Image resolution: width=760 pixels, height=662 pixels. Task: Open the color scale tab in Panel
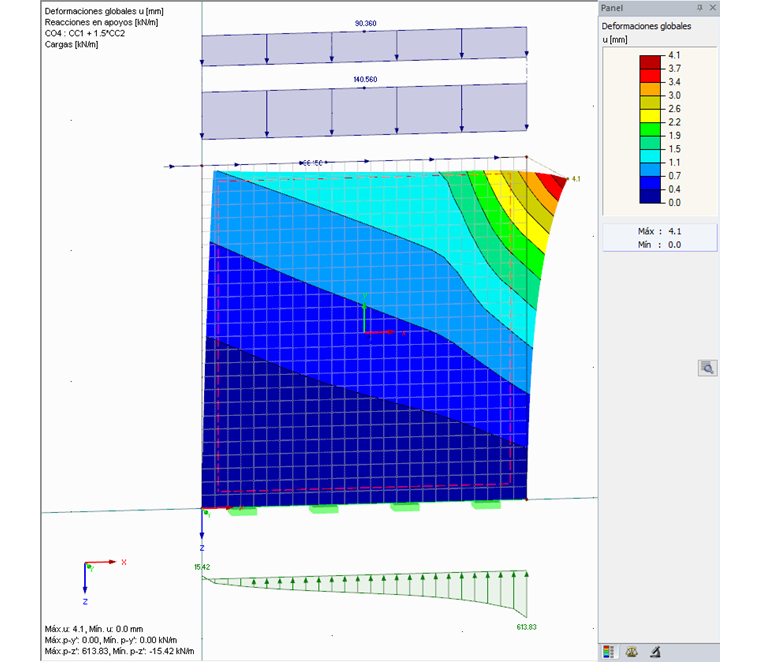point(608,652)
